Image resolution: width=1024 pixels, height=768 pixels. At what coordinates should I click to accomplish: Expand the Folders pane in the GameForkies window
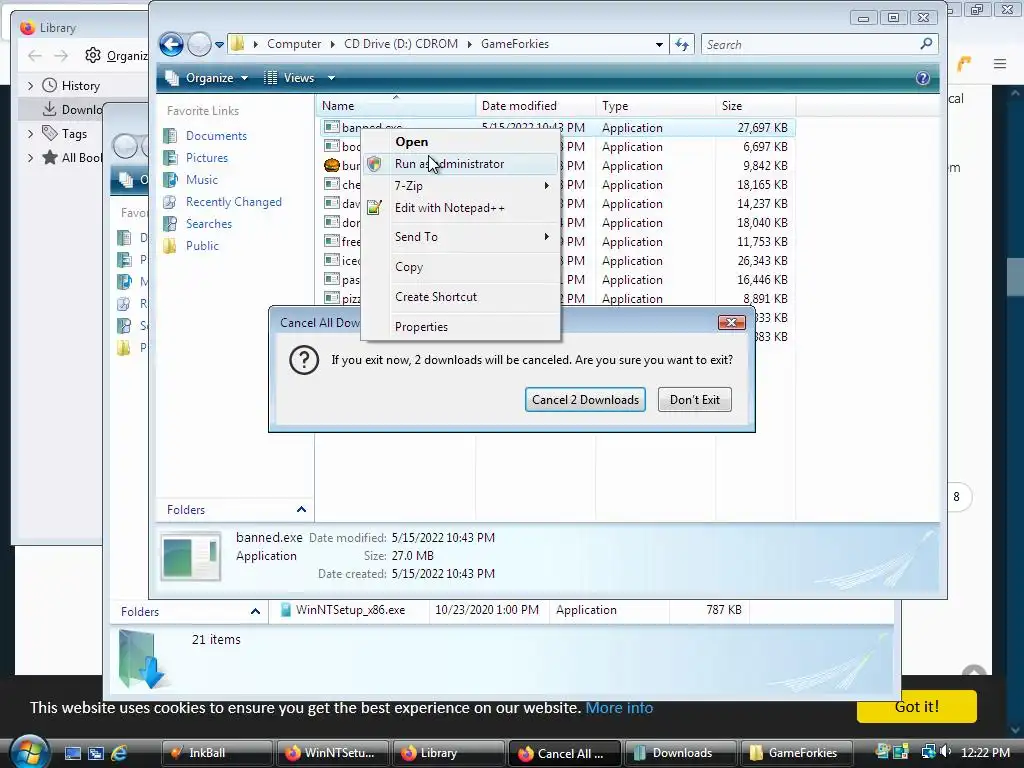(301, 509)
